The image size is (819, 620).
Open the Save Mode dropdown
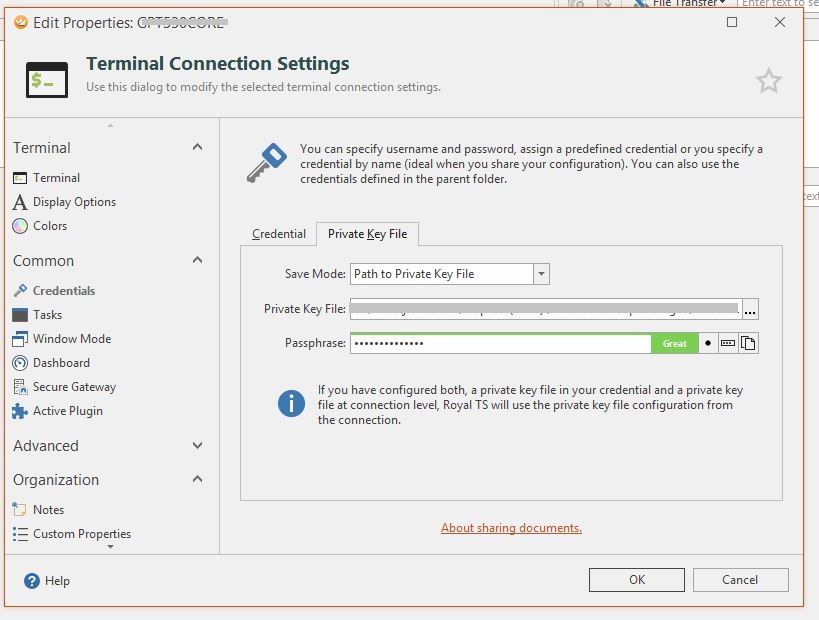[x=541, y=274]
